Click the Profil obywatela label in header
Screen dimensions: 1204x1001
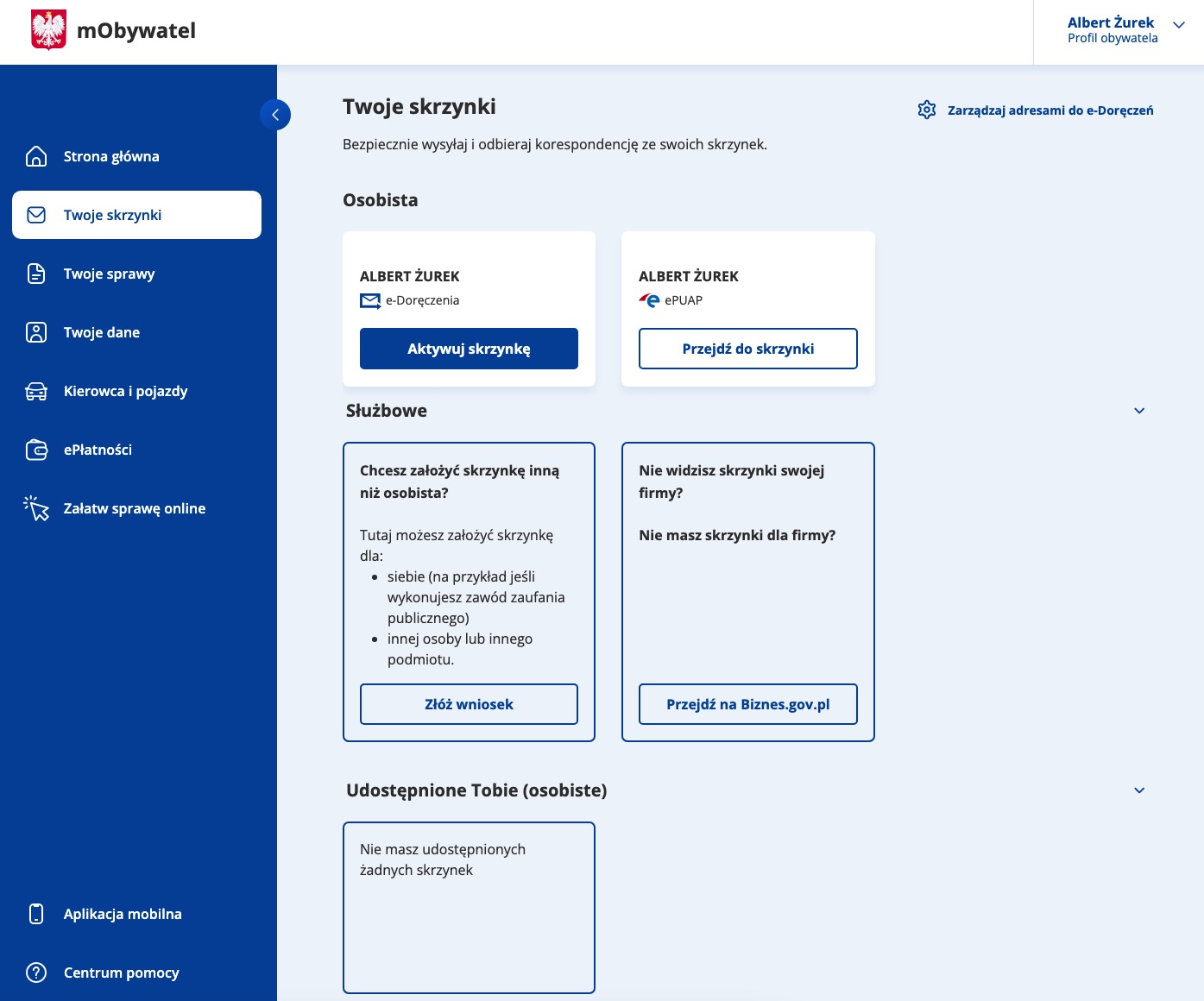(x=1113, y=38)
